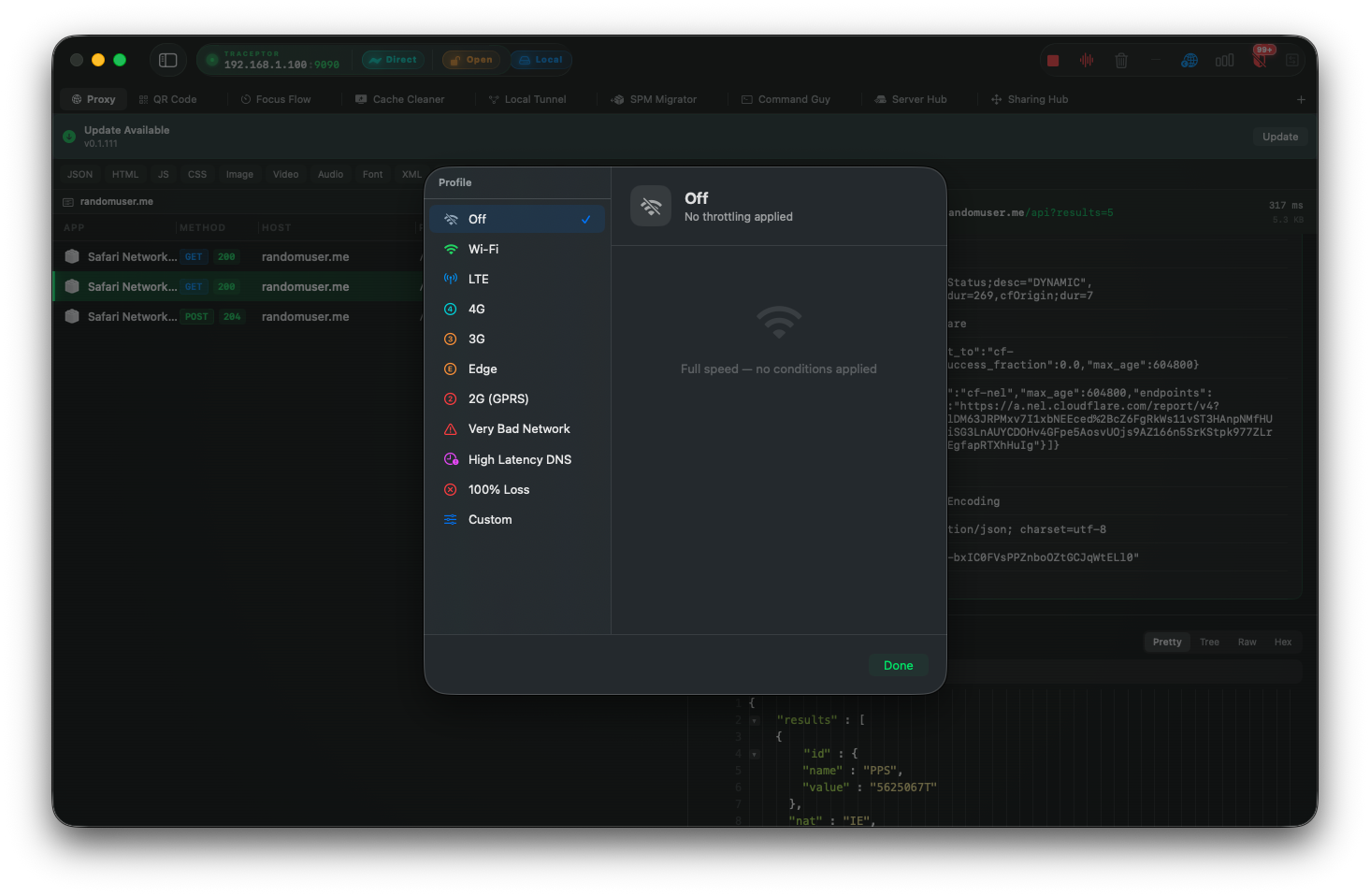
Task: Click the red waveform toolbar icon
Action: [1087, 60]
